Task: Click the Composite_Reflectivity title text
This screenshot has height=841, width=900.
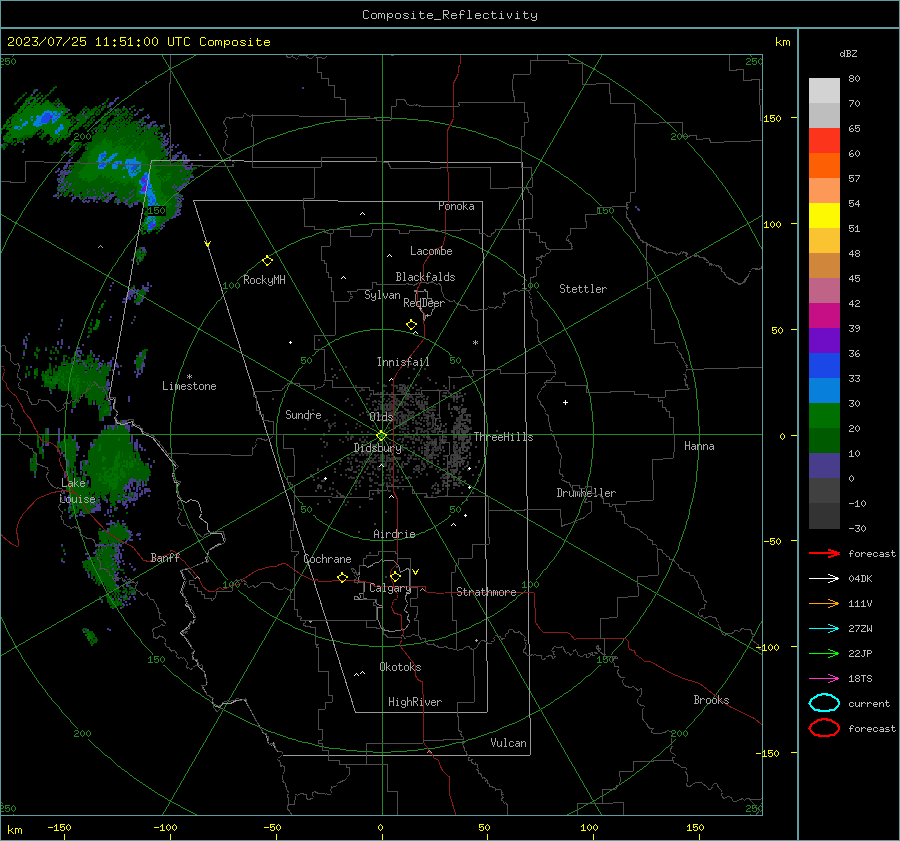Action: pyautogui.click(x=450, y=15)
